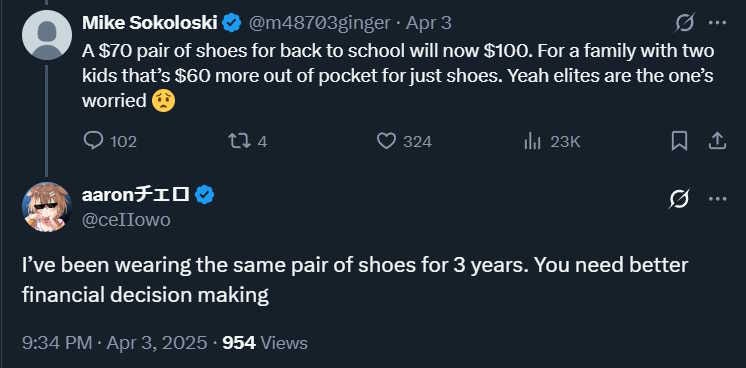Open the more options menu on Mike's tweet
The image size is (746, 368).
(717, 22)
